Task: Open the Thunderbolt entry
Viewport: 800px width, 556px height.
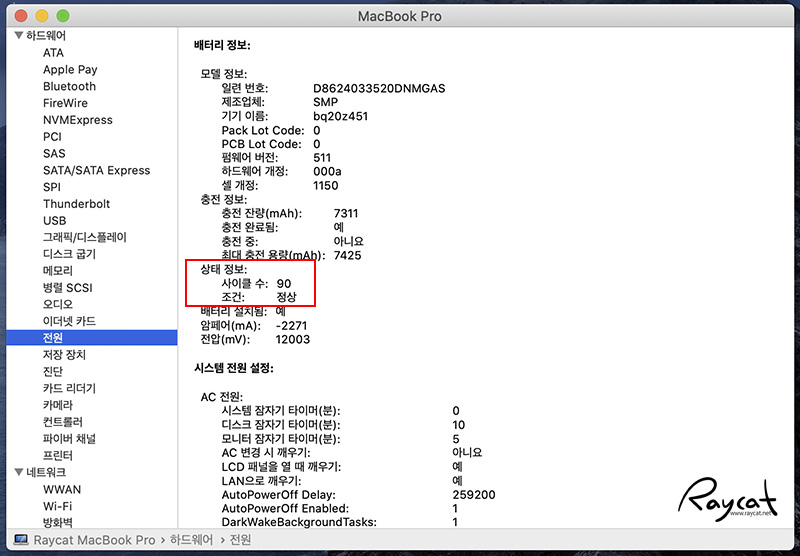Action: (x=77, y=204)
